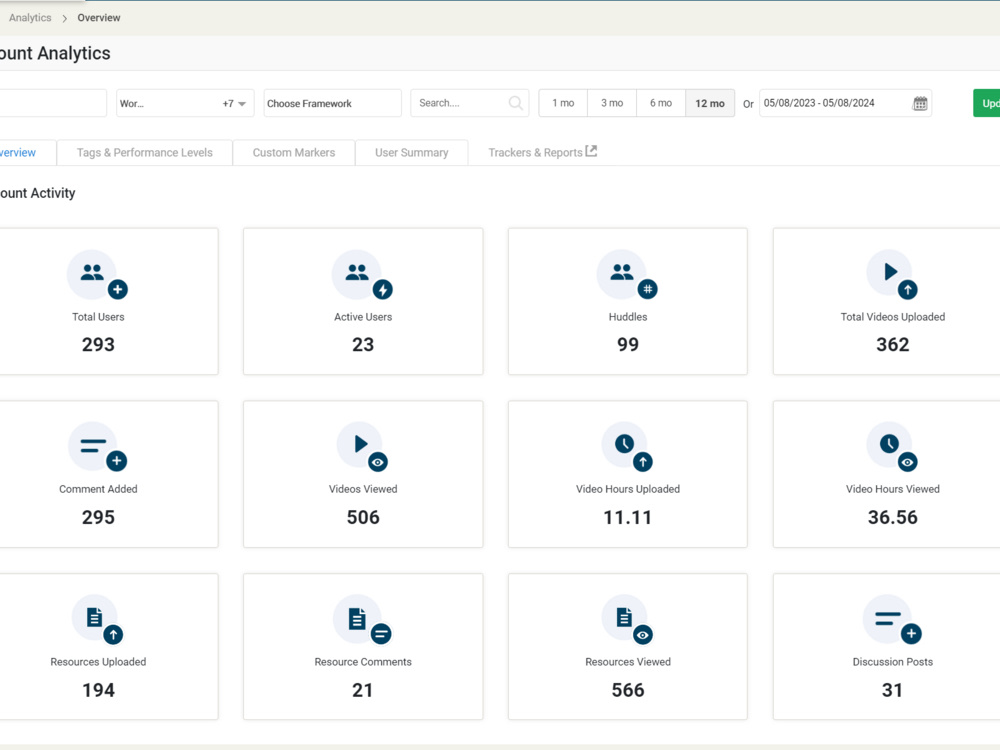Click the Videos Viewed label
This screenshot has height=750, width=1000.
[363, 489]
